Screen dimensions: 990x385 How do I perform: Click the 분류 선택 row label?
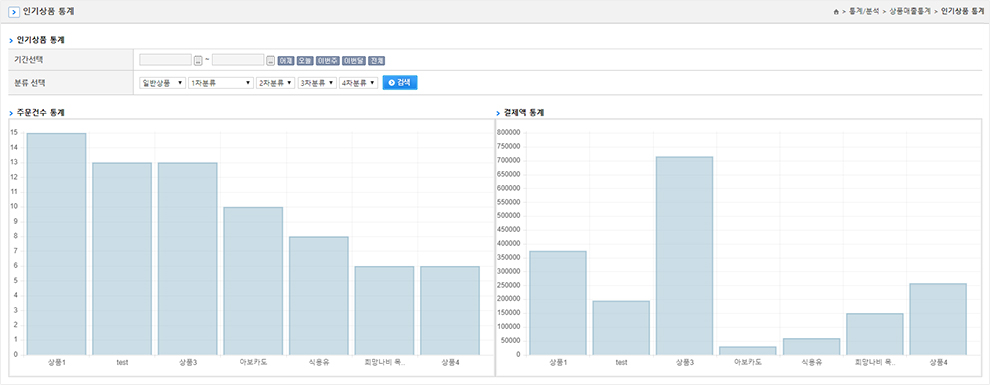[x=30, y=83]
